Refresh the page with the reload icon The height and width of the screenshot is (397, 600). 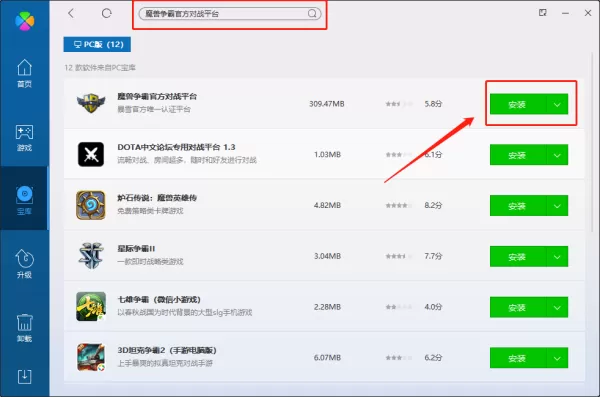click(106, 13)
